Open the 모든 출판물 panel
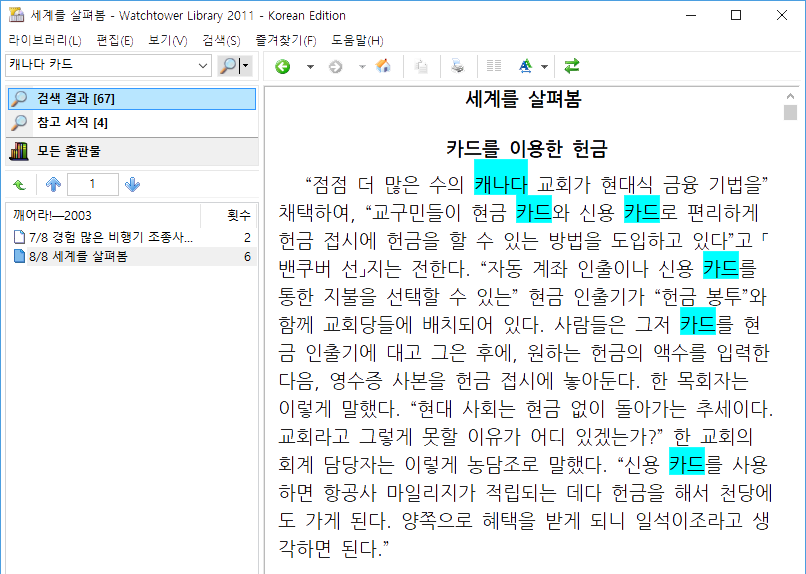The image size is (806, 574). pyautogui.click(x=132, y=151)
